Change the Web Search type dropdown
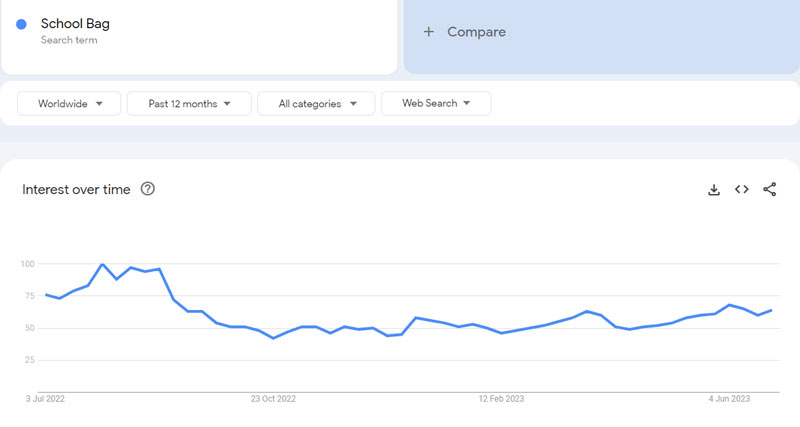The image size is (800, 427). tap(436, 103)
